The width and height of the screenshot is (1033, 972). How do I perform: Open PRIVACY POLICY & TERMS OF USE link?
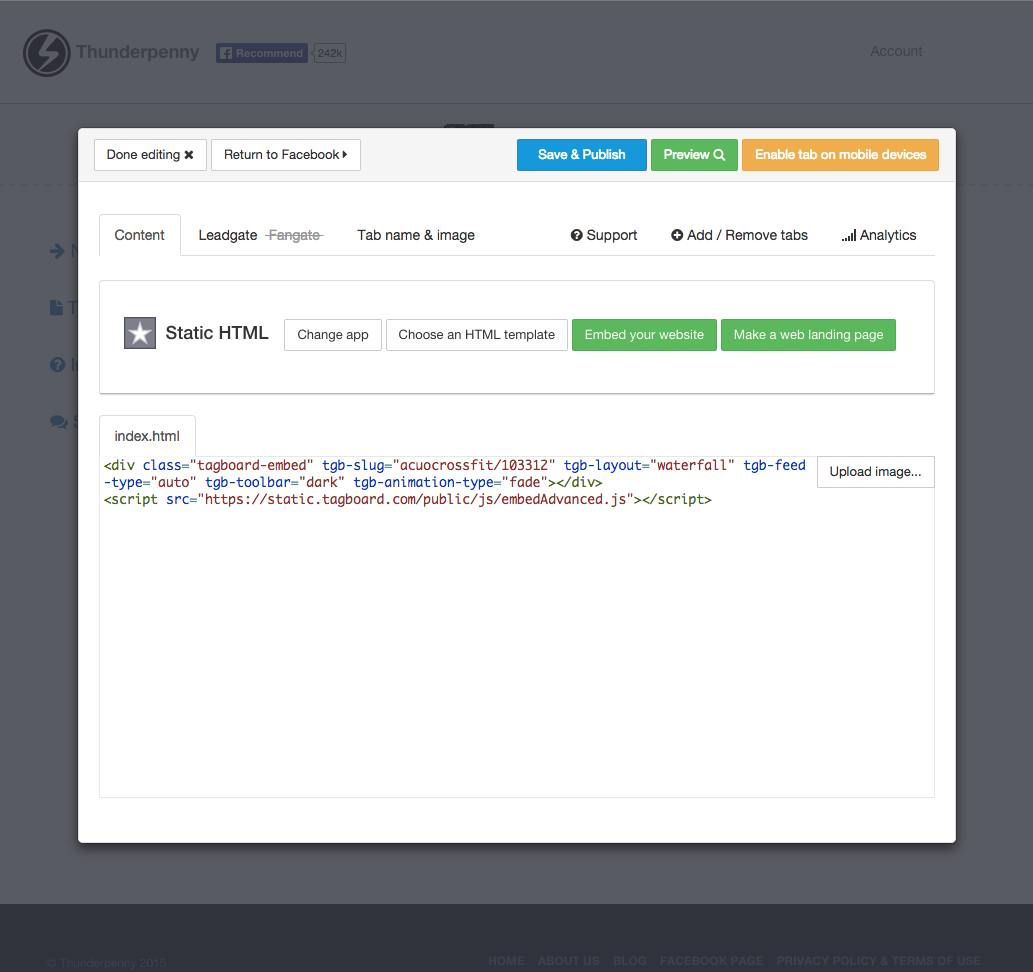coord(878,961)
